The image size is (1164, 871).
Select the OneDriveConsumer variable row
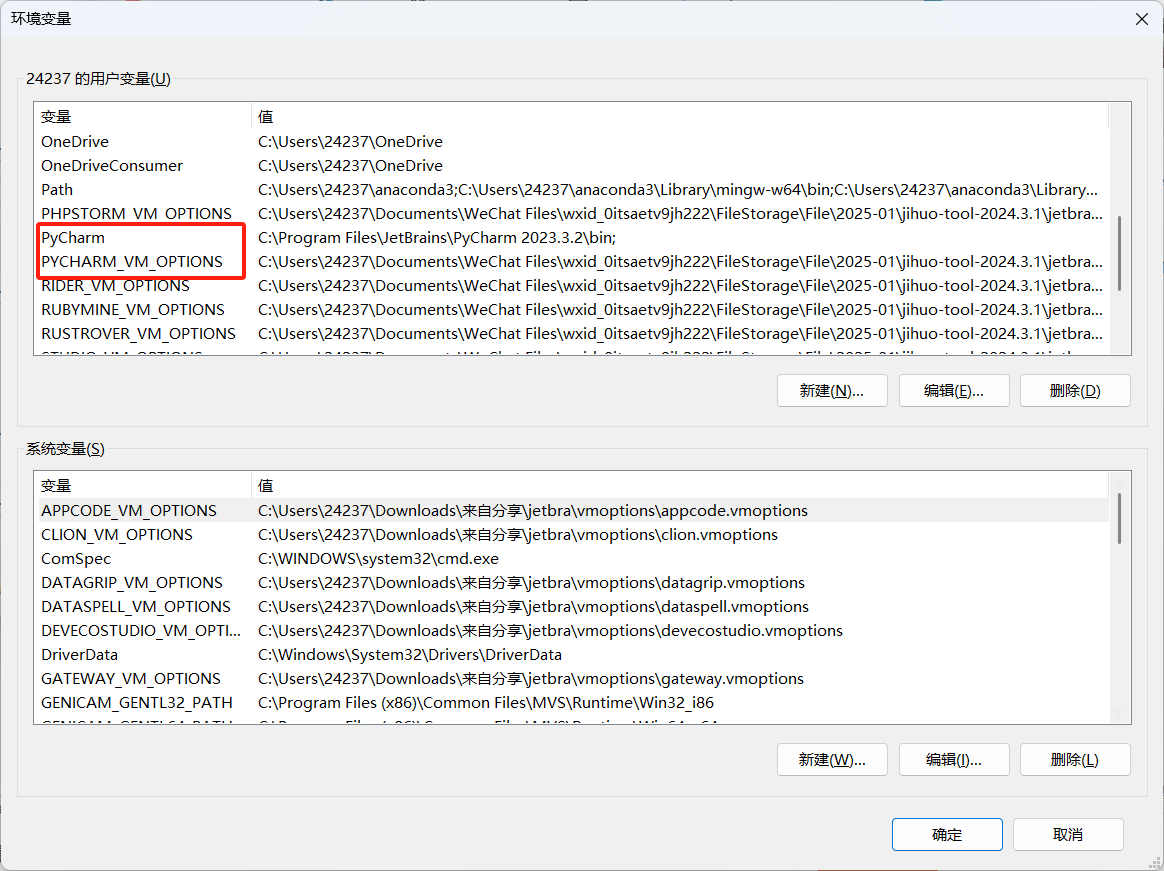[111, 165]
